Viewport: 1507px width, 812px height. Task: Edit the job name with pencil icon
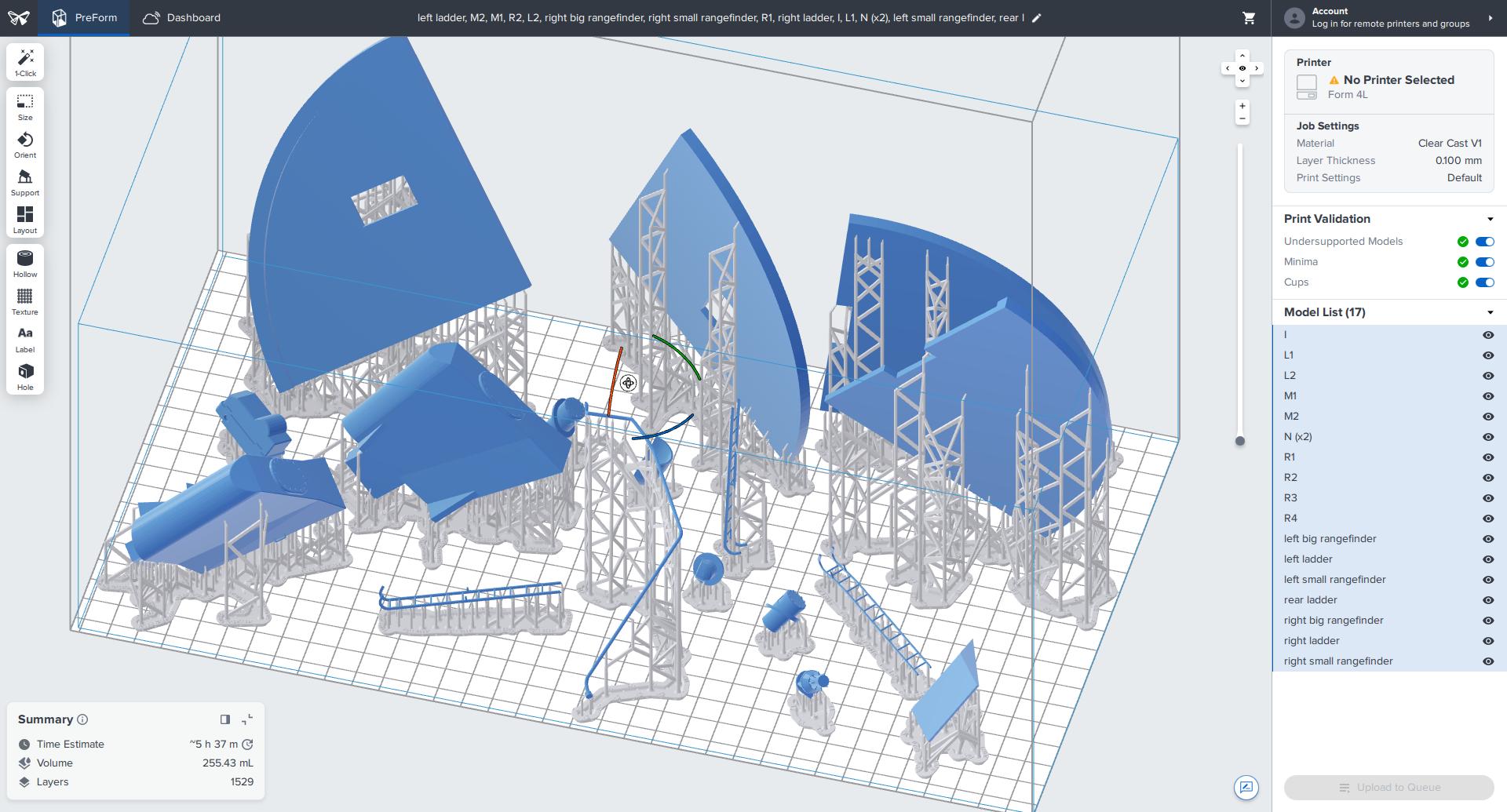coord(1036,17)
